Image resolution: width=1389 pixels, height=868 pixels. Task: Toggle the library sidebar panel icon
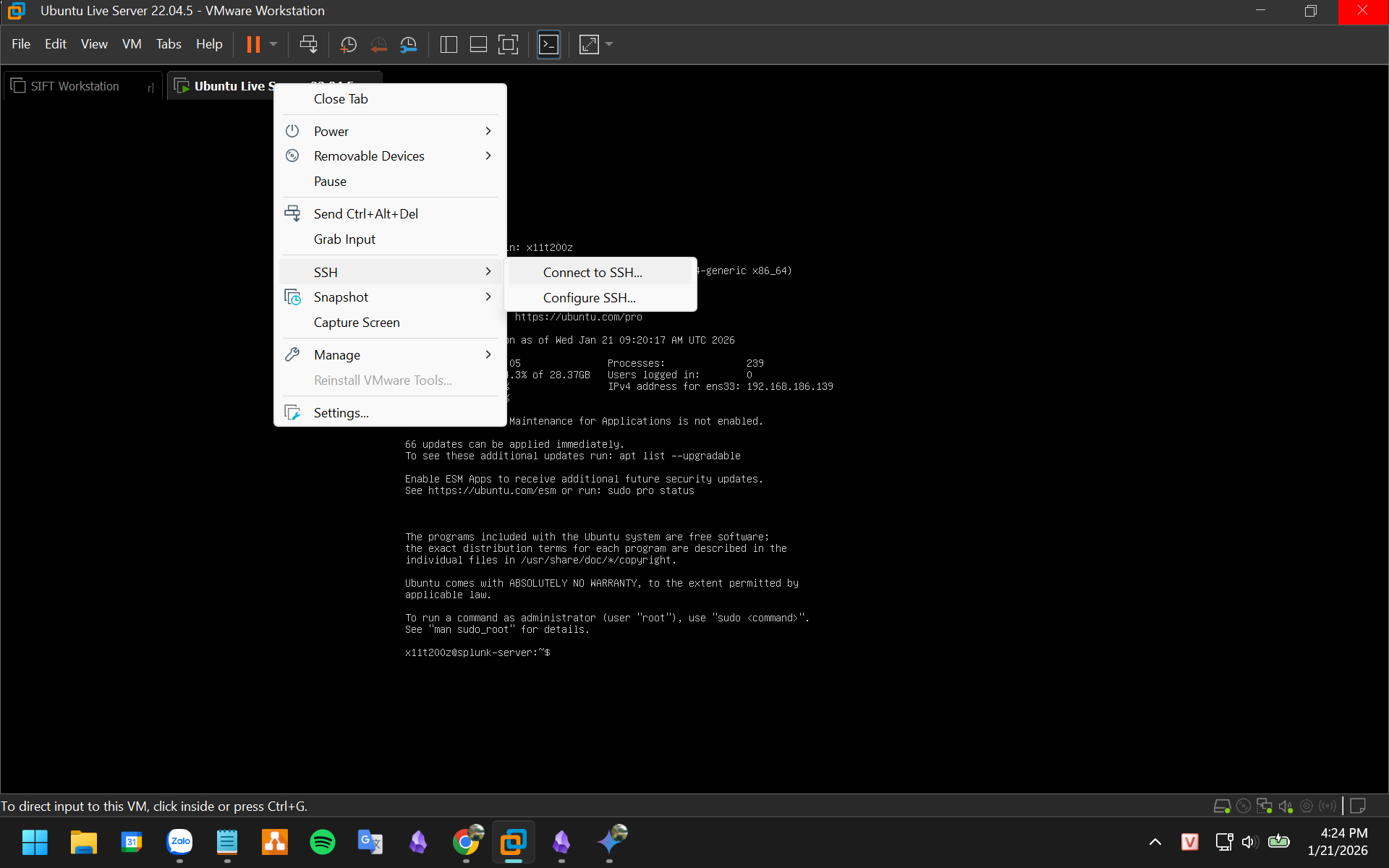449,45
